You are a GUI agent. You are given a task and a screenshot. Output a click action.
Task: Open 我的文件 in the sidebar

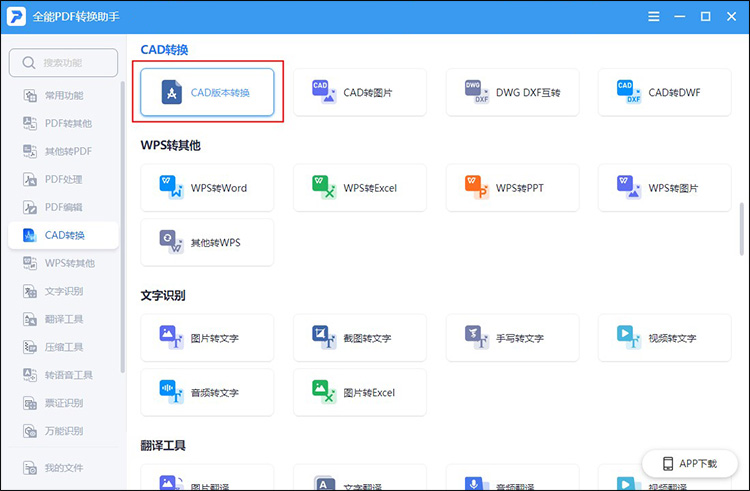point(63,468)
